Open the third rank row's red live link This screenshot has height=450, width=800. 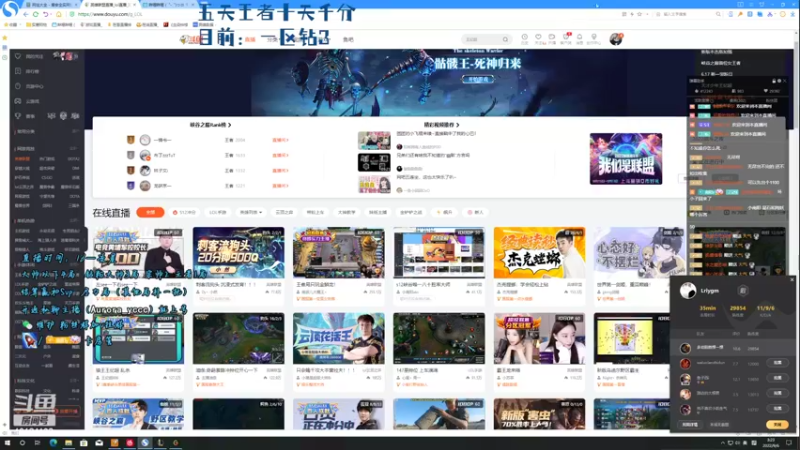(x=280, y=170)
